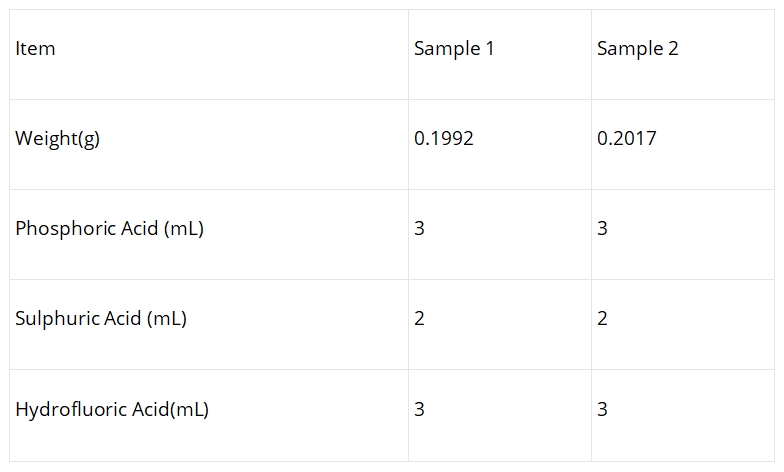Viewport: 784px width, 472px height.
Task: Select Sulphuric Acid value for Sample 1
Action: pos(420,318)
